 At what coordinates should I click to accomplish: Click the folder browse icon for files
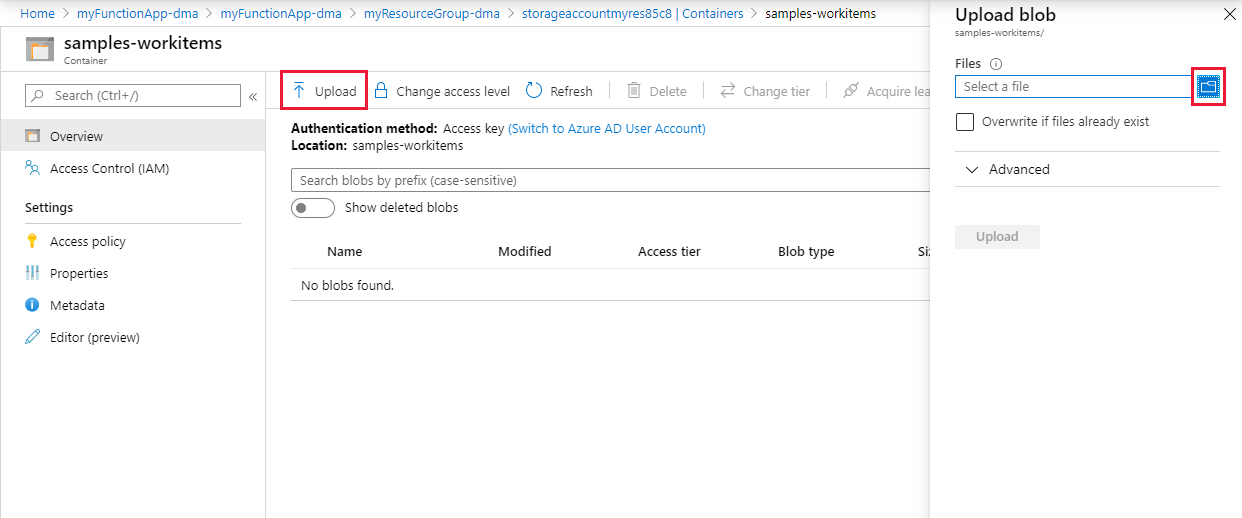point(1209,87)
